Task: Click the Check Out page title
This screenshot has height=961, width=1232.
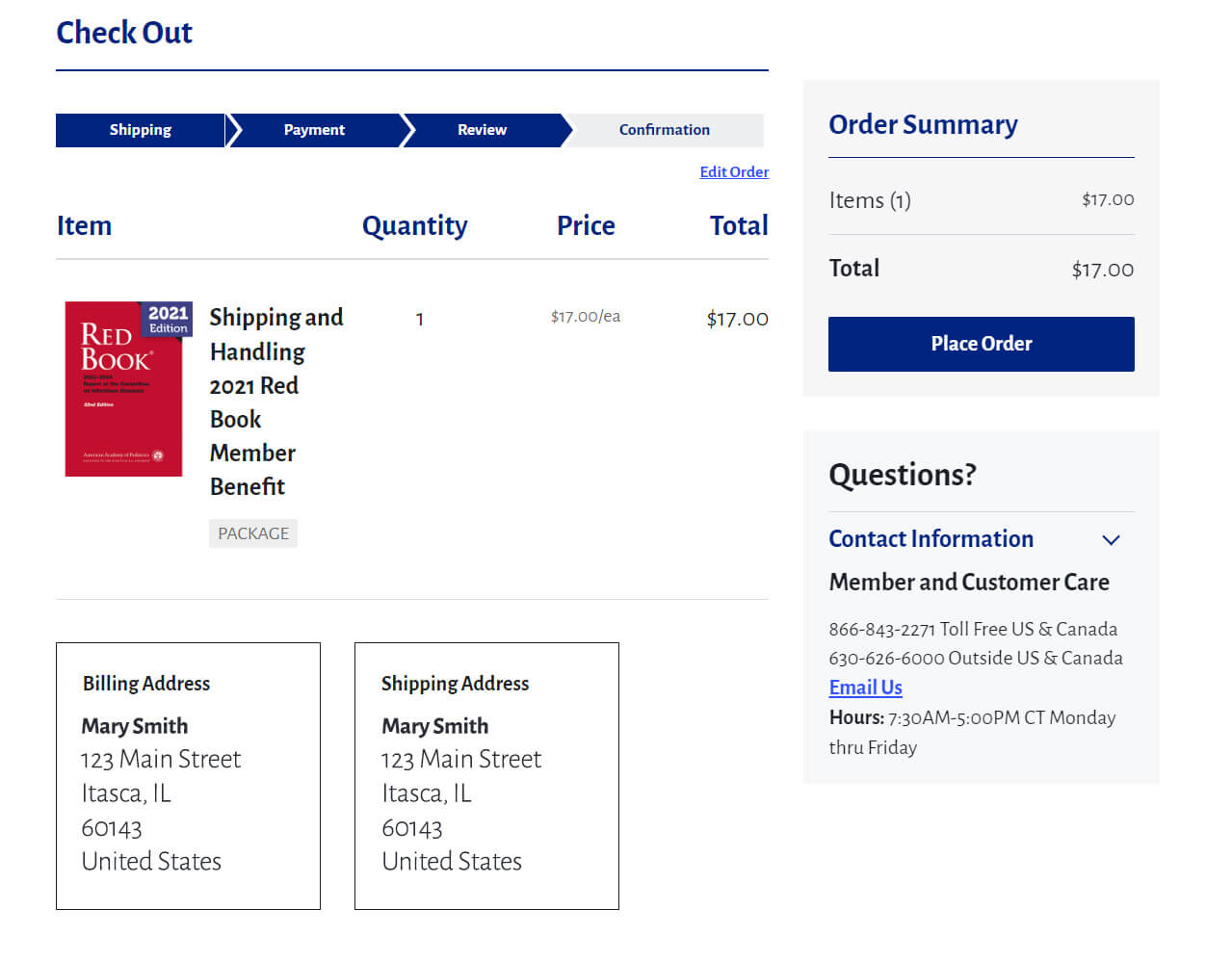Action: [124, 33]
